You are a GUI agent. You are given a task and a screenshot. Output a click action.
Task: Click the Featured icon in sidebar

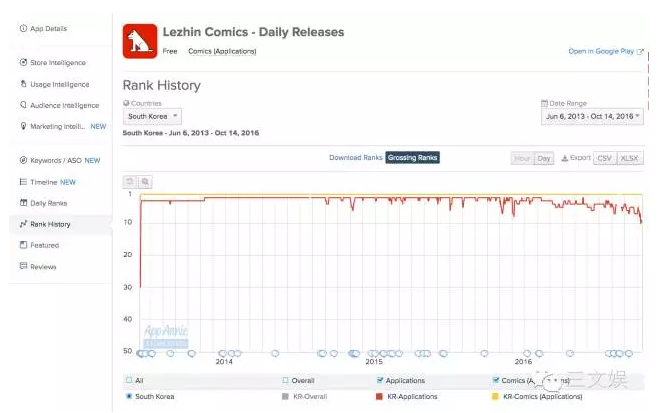click(24, 245)
